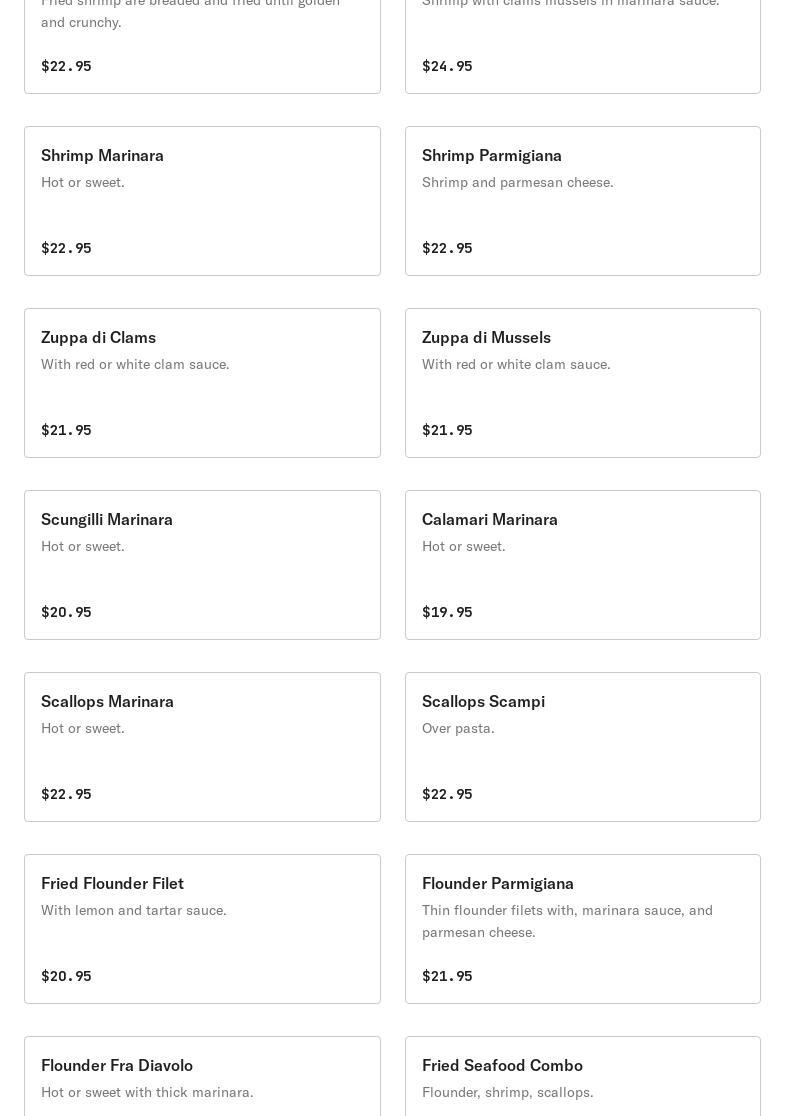The height and width of the screenshot is (1116, 785).
Task: Open the Zuppa di Mussels item
Action: tap(583, 383)
